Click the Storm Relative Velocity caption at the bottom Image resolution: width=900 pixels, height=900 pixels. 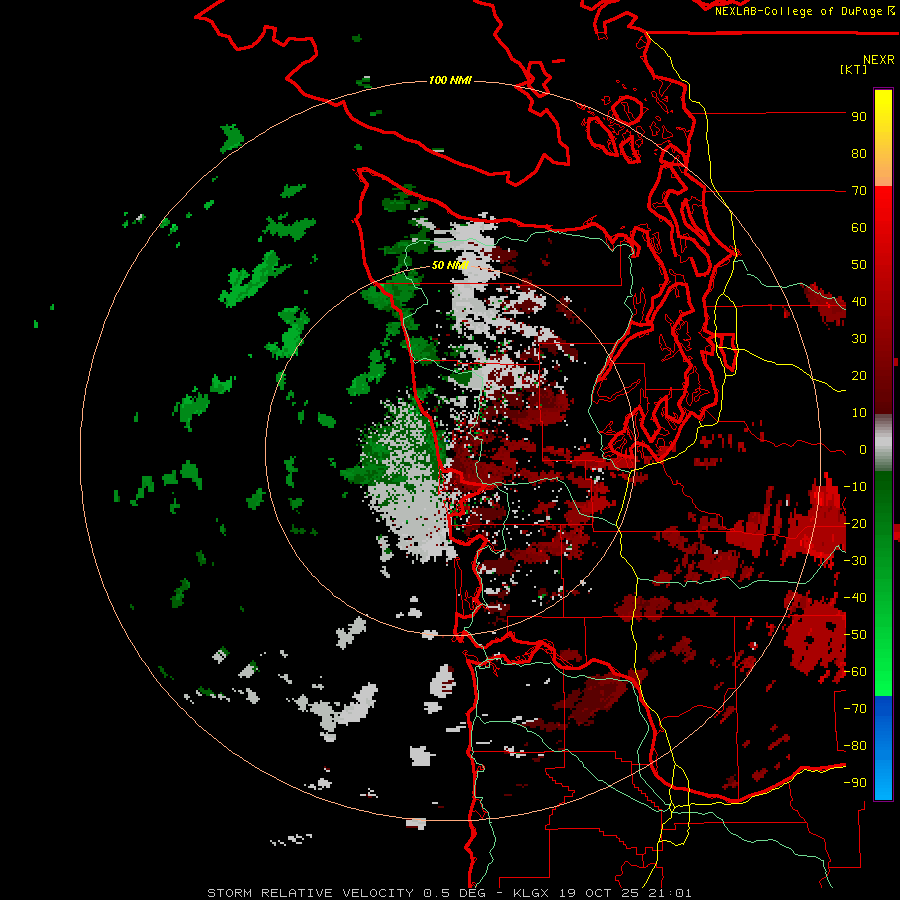(x=449, y=893)
